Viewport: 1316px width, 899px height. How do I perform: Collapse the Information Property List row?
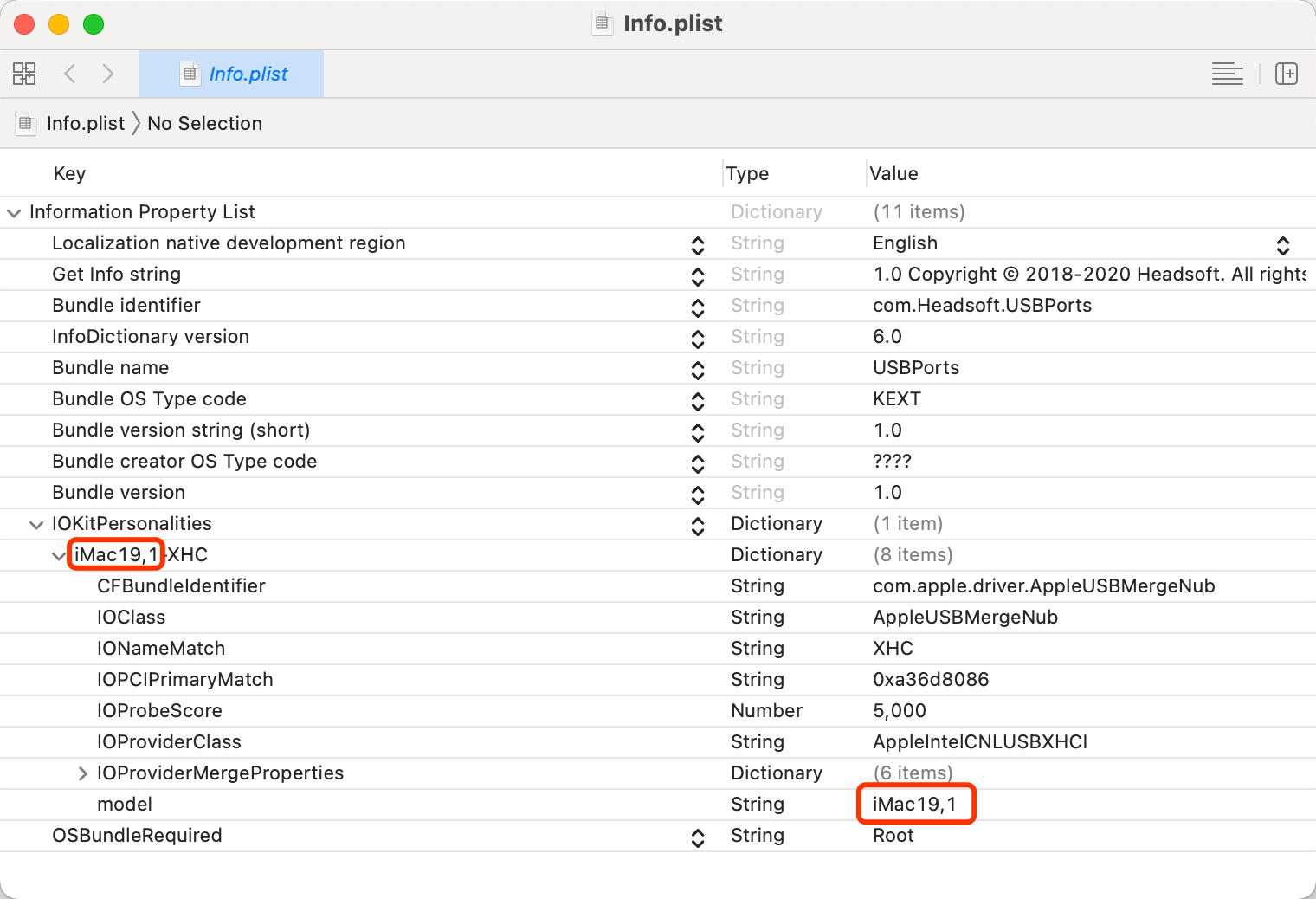[14, 212]
